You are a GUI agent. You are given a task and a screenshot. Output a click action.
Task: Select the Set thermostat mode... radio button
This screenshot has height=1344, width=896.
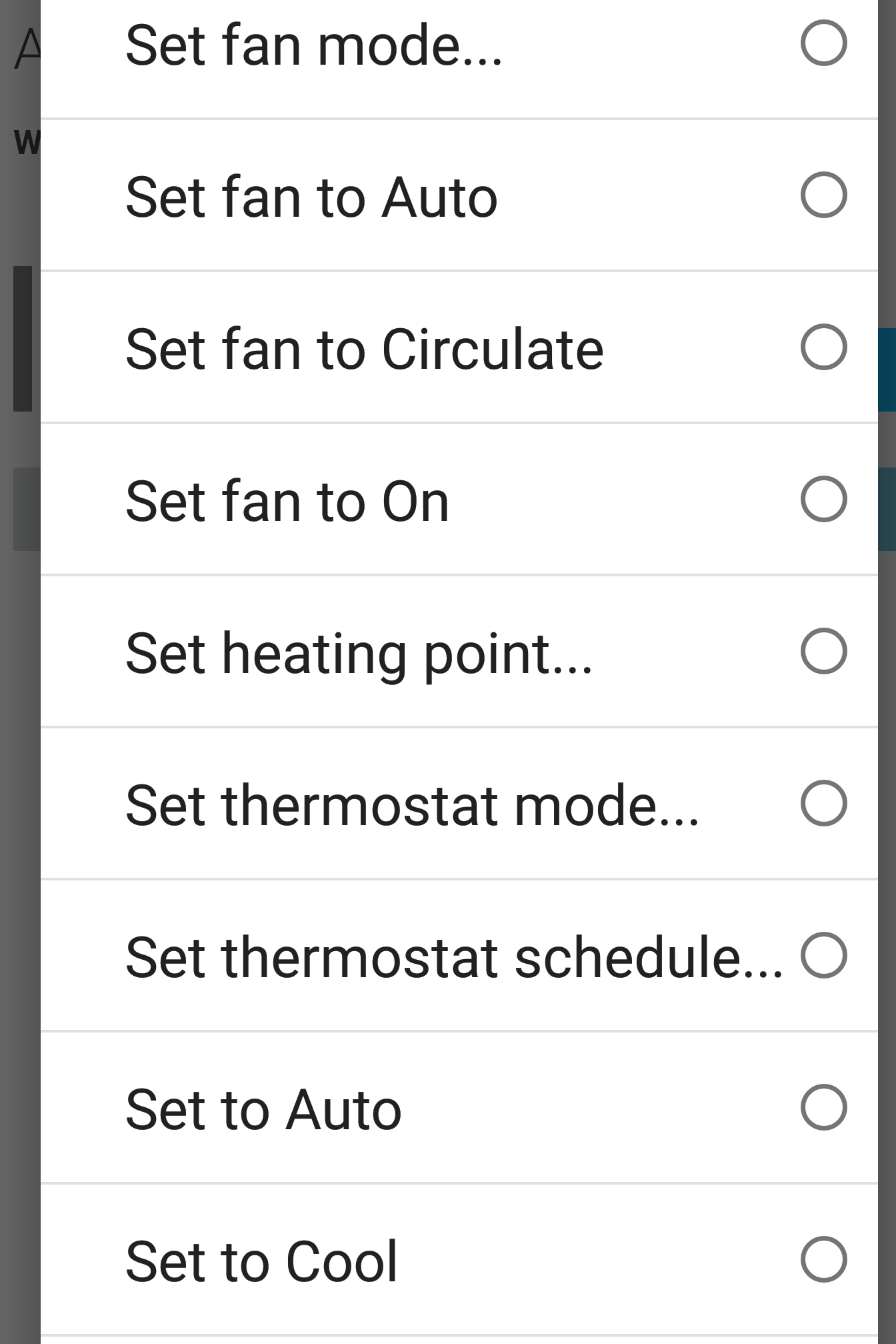tap(823, 804)
